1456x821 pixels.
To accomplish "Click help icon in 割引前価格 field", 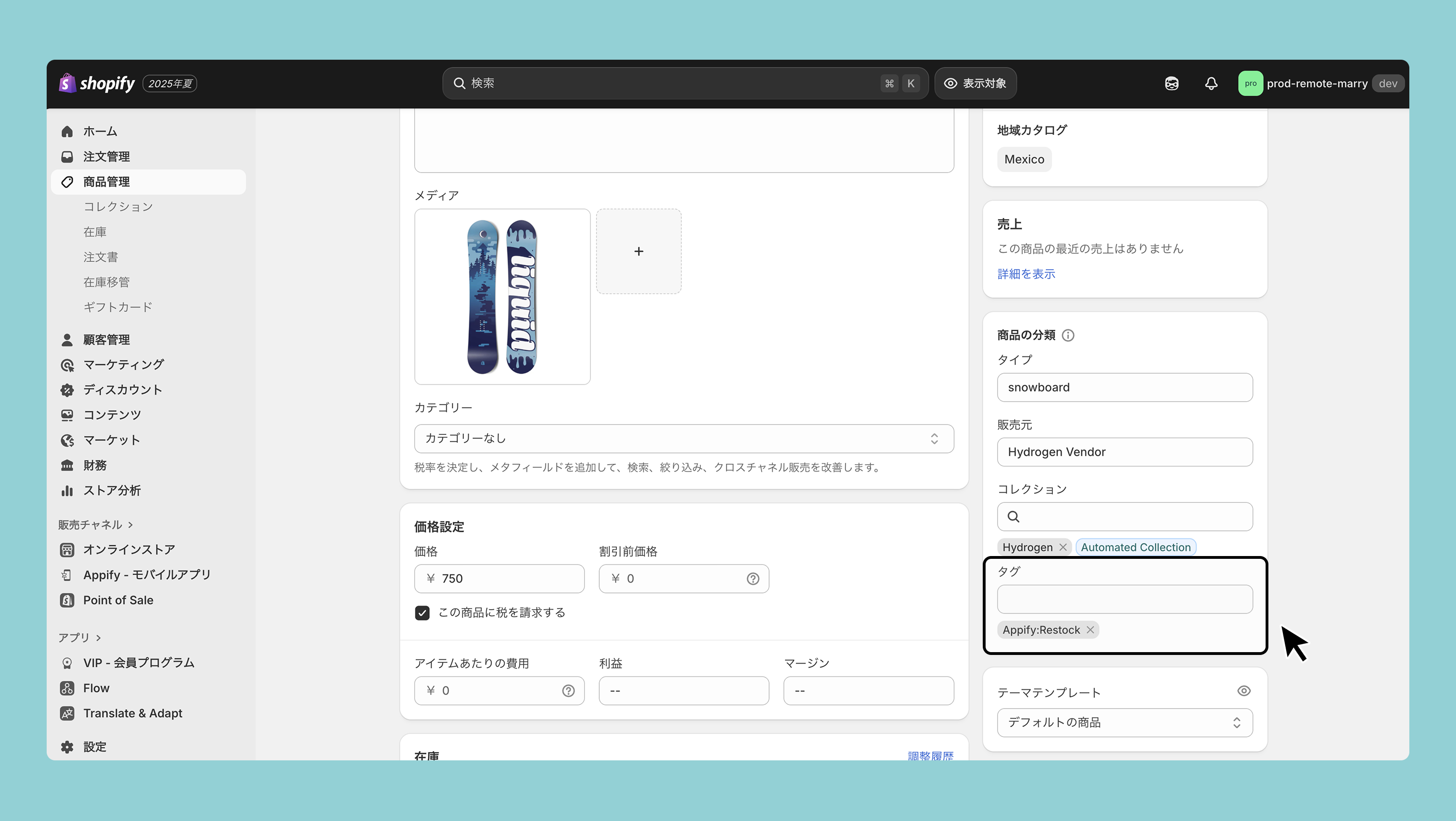I will click(752, 578).
